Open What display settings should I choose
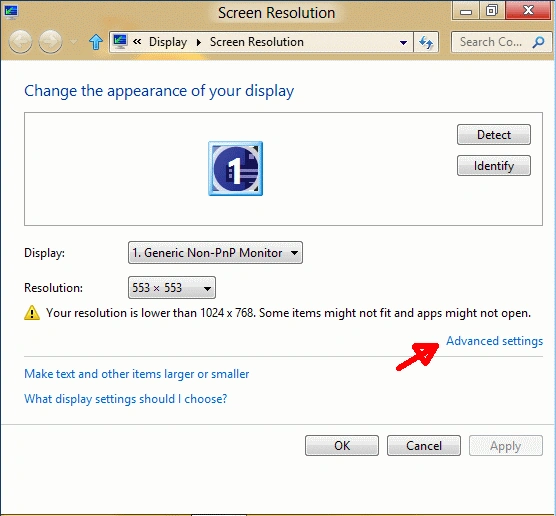The height and width of the screenshot is (516, 556). 126,399
